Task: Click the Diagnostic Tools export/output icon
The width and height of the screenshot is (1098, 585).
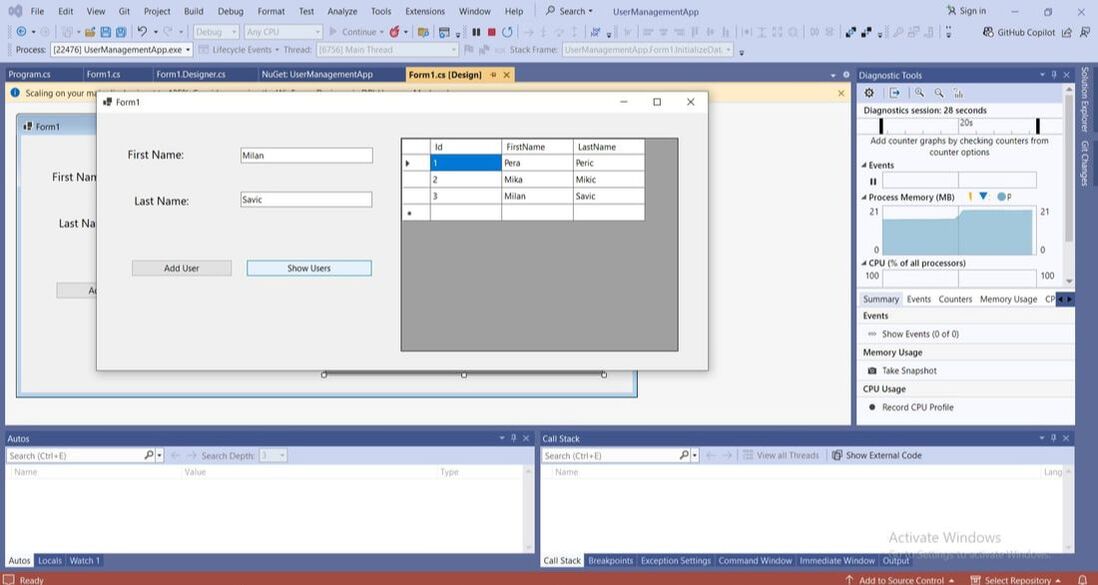Action: tap(895, 92)
